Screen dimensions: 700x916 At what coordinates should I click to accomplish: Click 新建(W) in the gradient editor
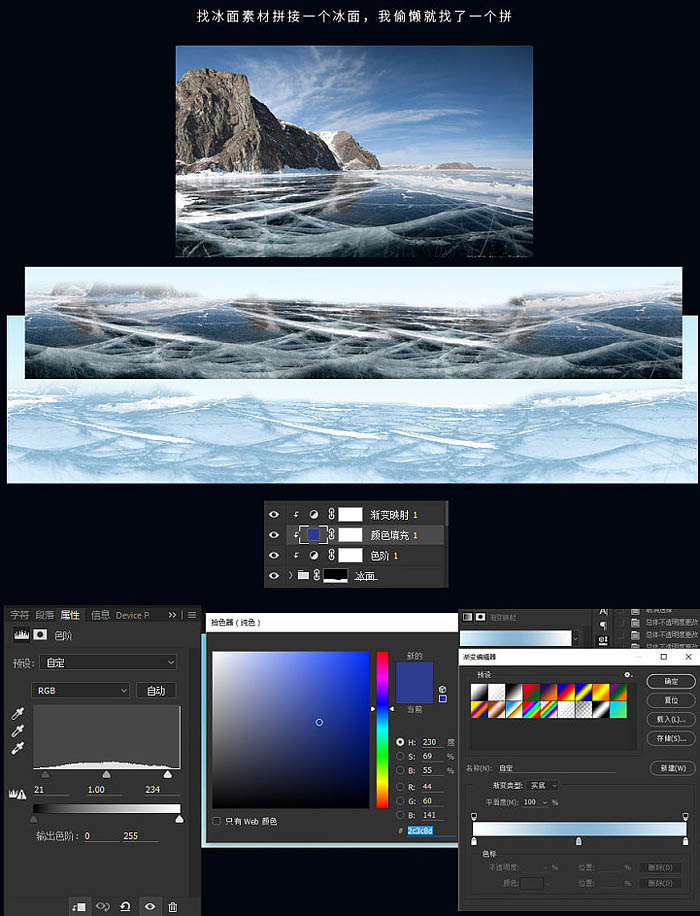point(673,768)
